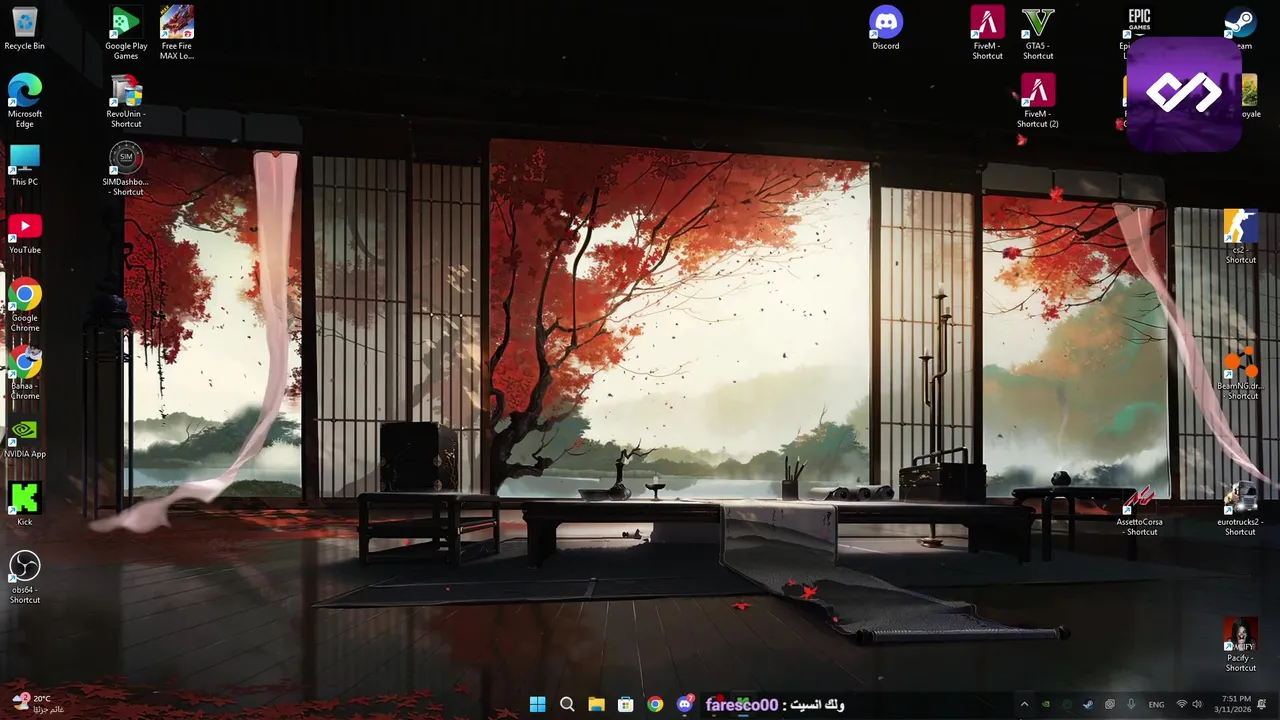Select the RevoUnin - Shortcut icon
The width and height of the screenshot is (1280, 720).
pos(126,101)
